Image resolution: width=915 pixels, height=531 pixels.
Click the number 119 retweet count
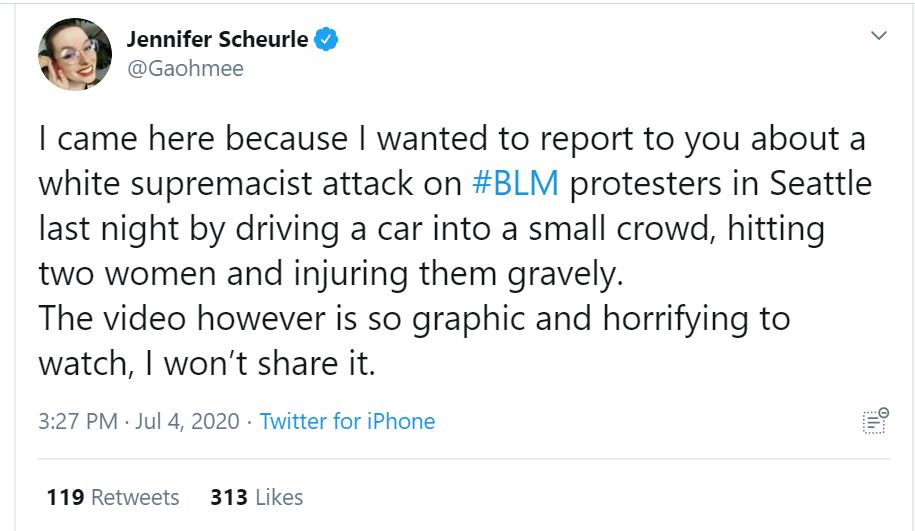click(x=66, y=497)
